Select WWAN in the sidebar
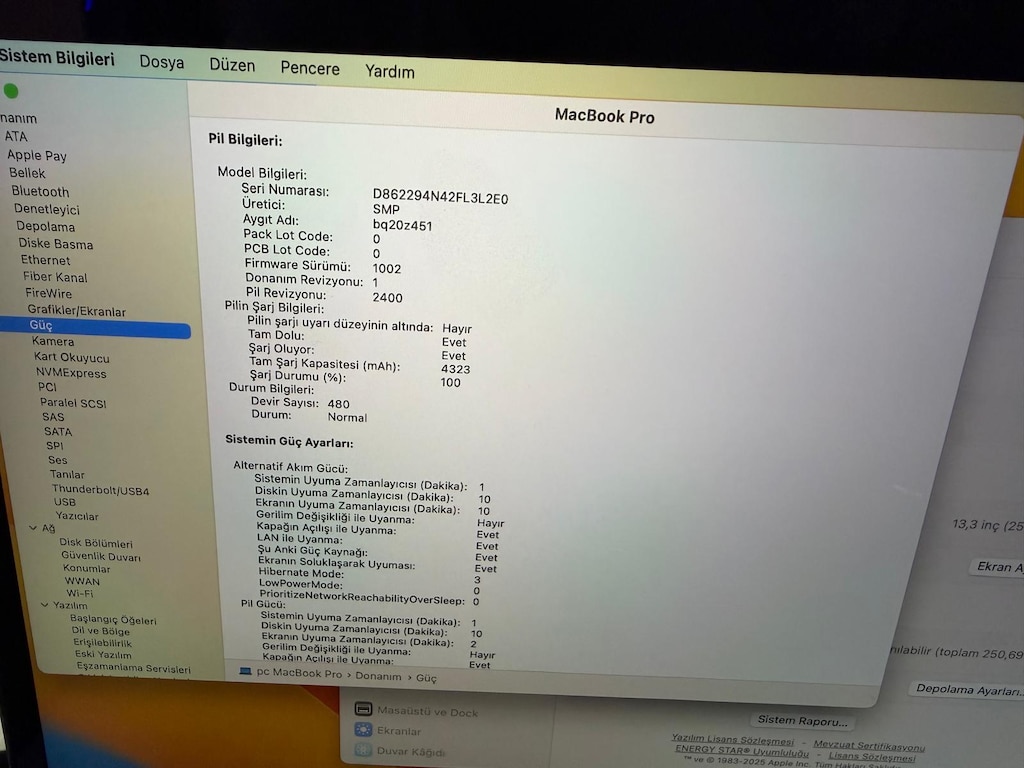This screenshot has width=1024, height=768. (x=82, y=581)
